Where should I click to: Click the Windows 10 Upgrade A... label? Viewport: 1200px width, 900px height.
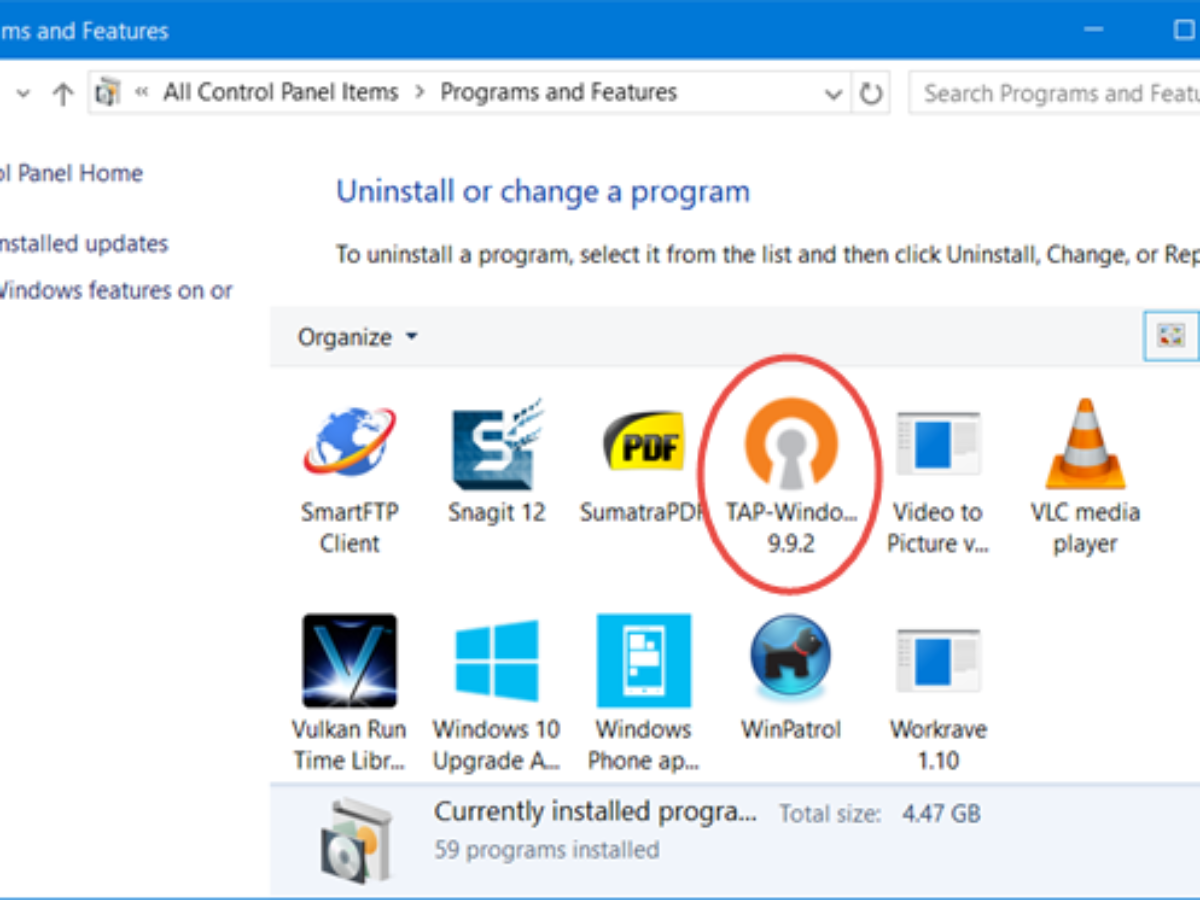click(x=496, y=745)
